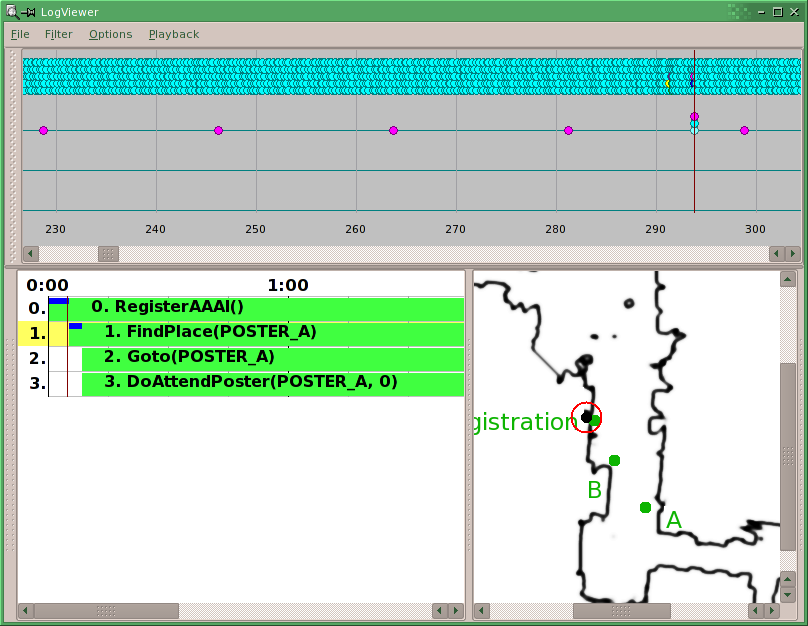Viewport: 808px width, 626px height.
Task: Select magenta event marker near 299
Action: click(x=744, y=130)
